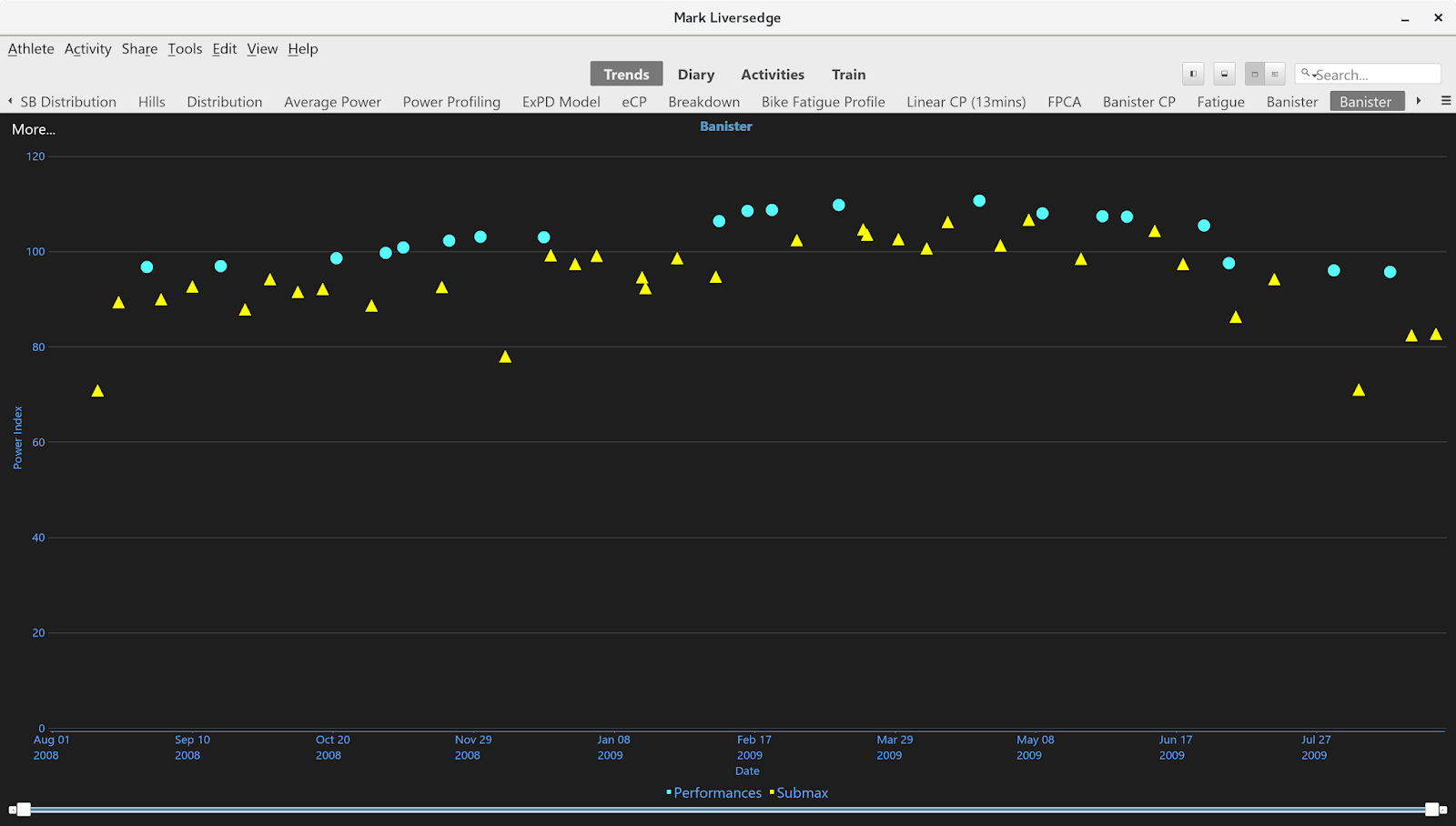
Task: Select the Hills tab
Action: (x=152, y=102)
